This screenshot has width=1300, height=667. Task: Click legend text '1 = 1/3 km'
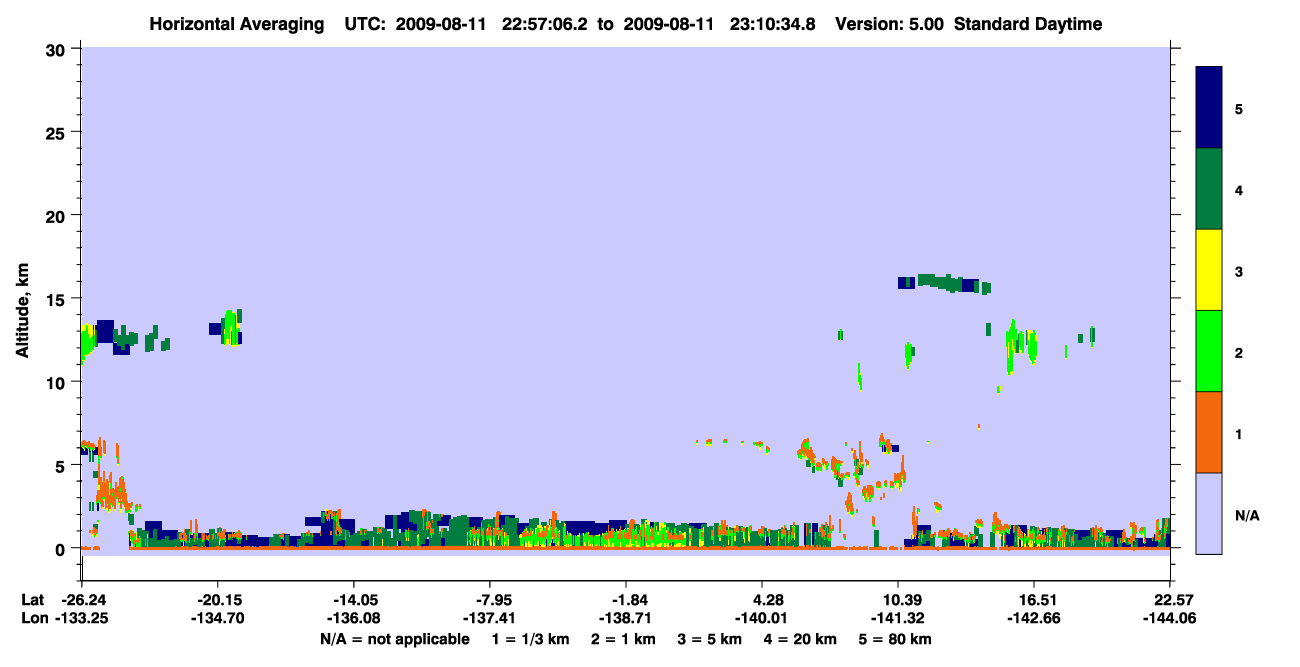coord(531,639)
